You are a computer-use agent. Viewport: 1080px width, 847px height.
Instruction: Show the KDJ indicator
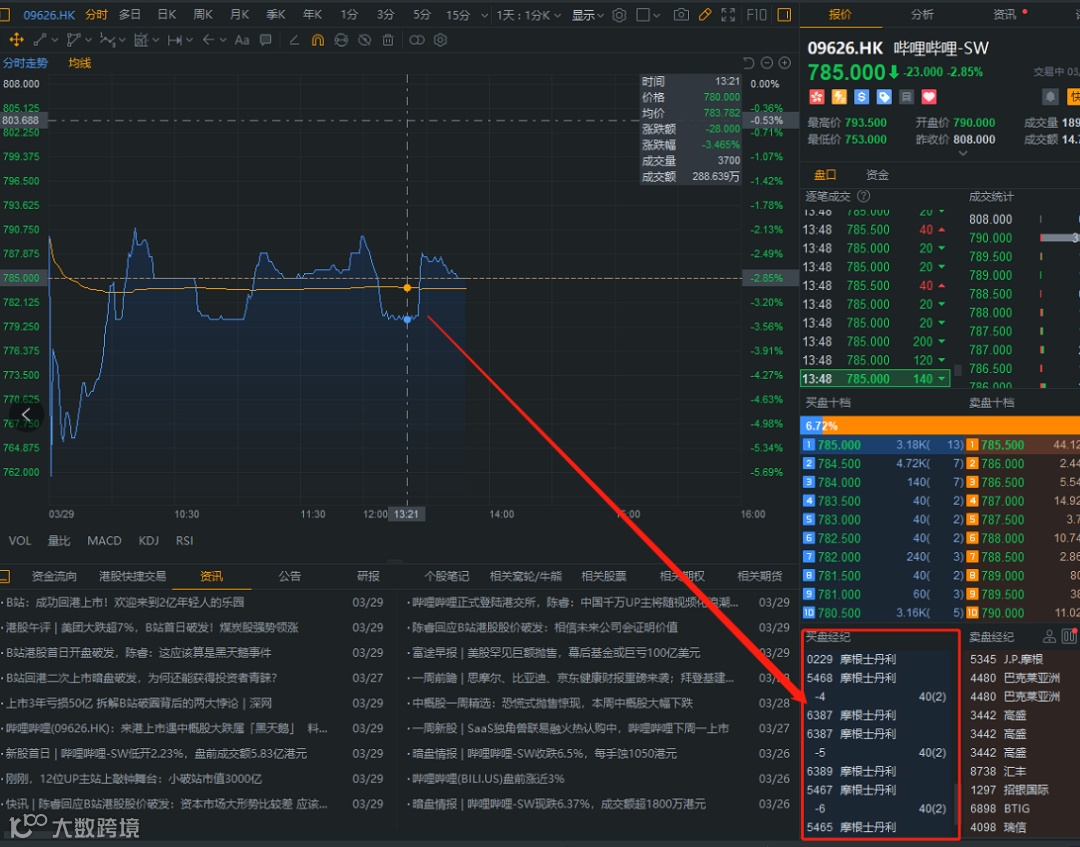[x=149, y=541]
